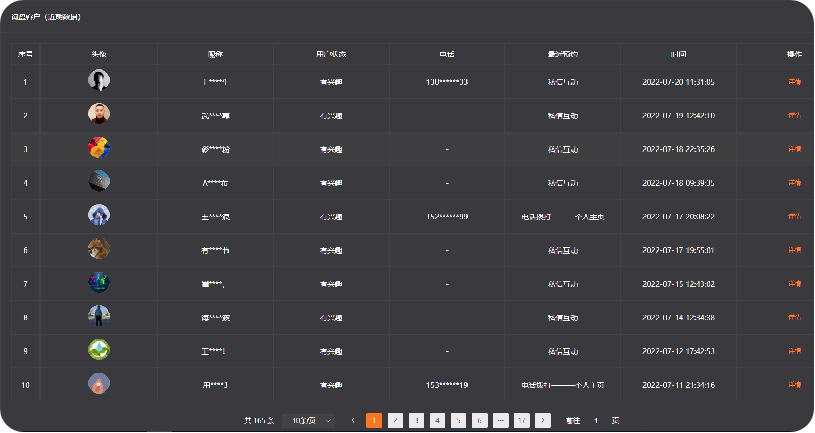Open details link for row 4
815x433 pixels.
tap(794, 183)
